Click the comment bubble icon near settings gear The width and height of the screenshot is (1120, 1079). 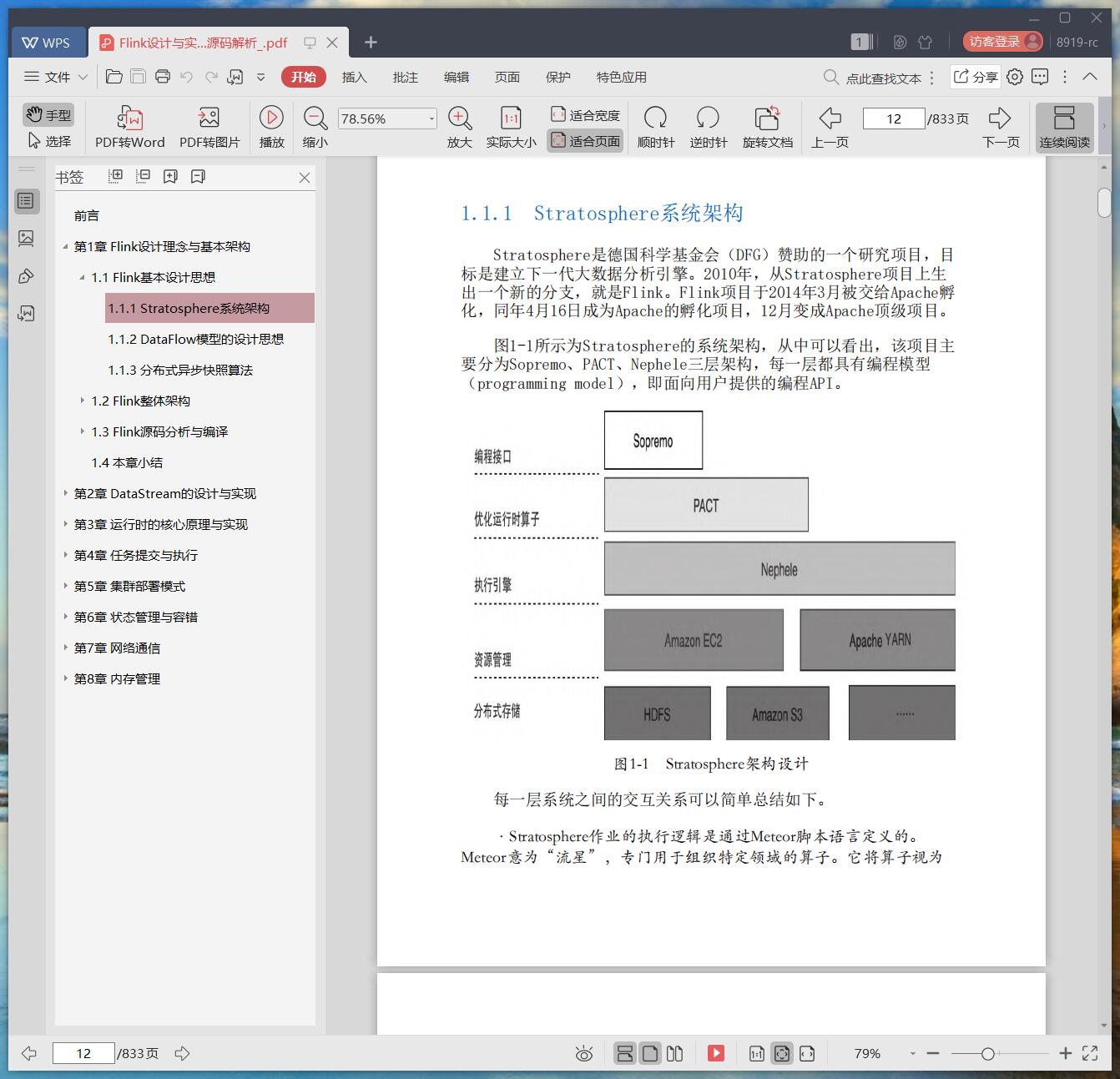click(x=1040, y=77)
